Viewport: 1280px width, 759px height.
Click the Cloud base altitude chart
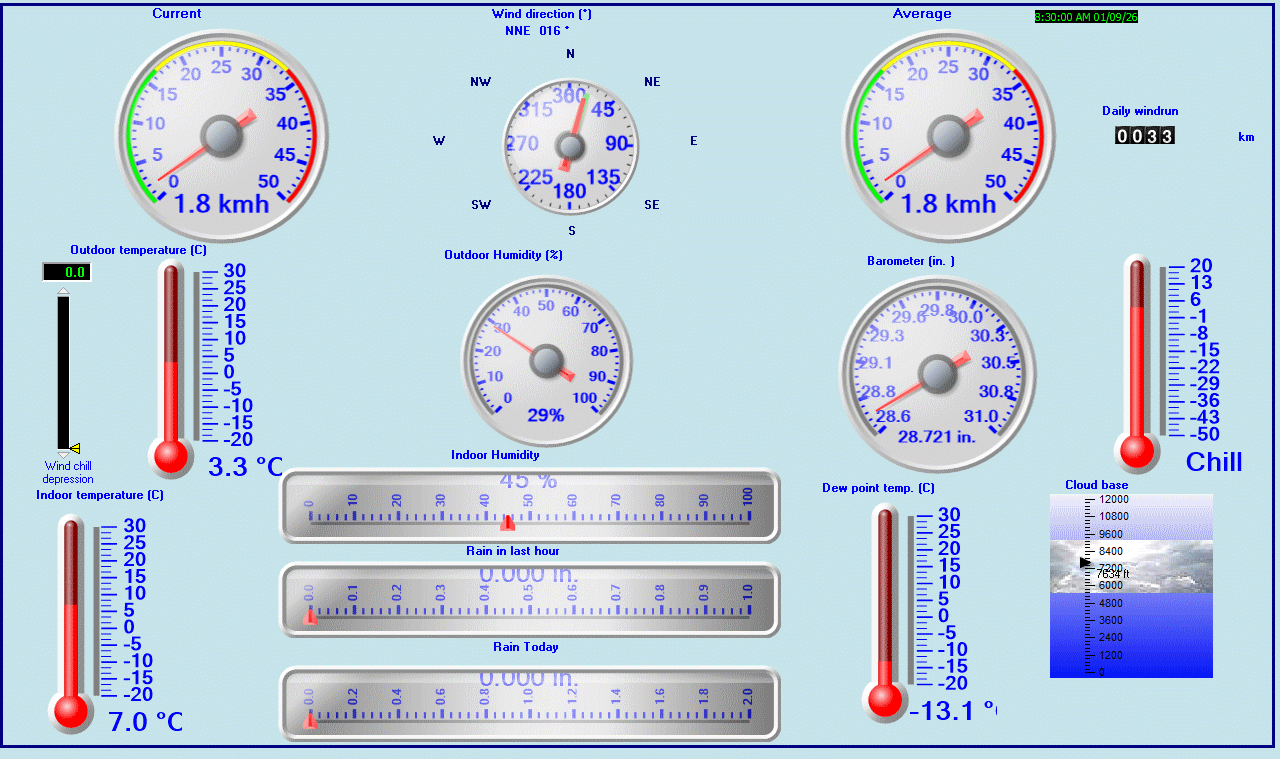pos(1131,586)
